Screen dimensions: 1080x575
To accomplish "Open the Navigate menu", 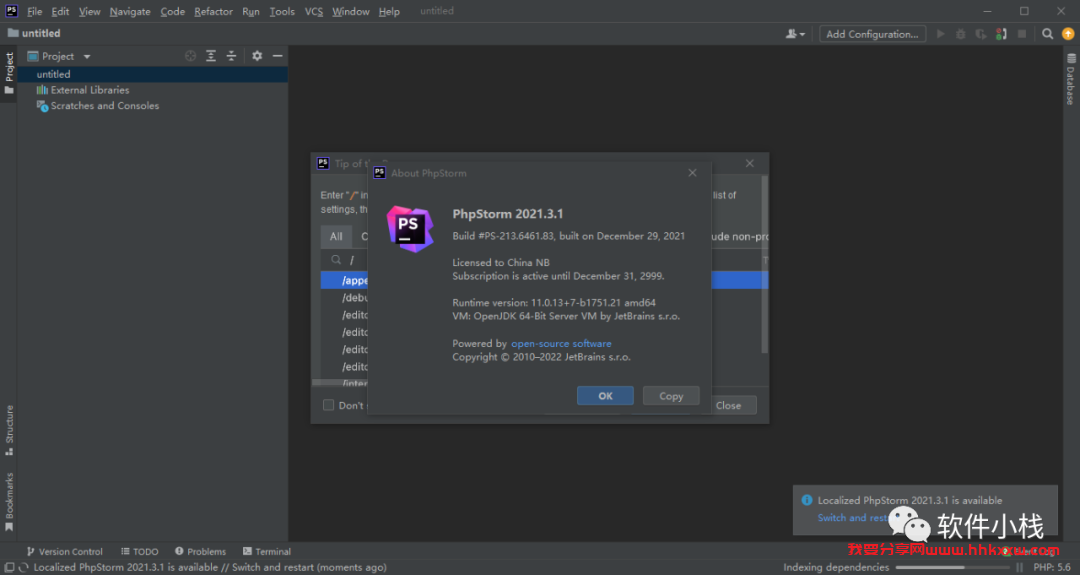I will [129, 12].
